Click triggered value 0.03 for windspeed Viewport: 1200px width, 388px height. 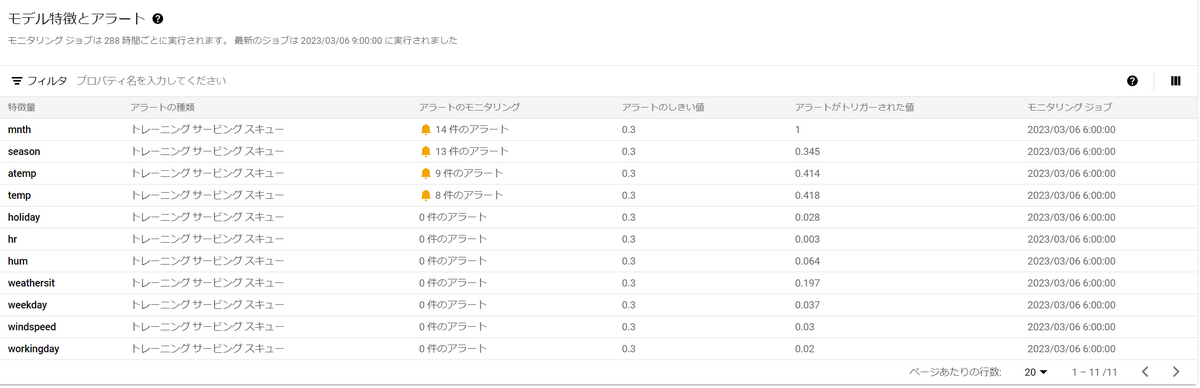[x=805, y=326]
